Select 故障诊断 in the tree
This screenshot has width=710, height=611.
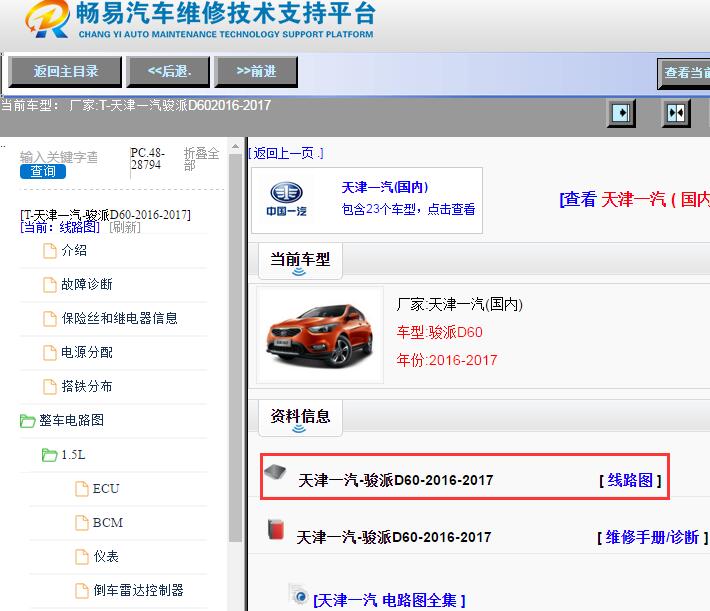(87, 284)
